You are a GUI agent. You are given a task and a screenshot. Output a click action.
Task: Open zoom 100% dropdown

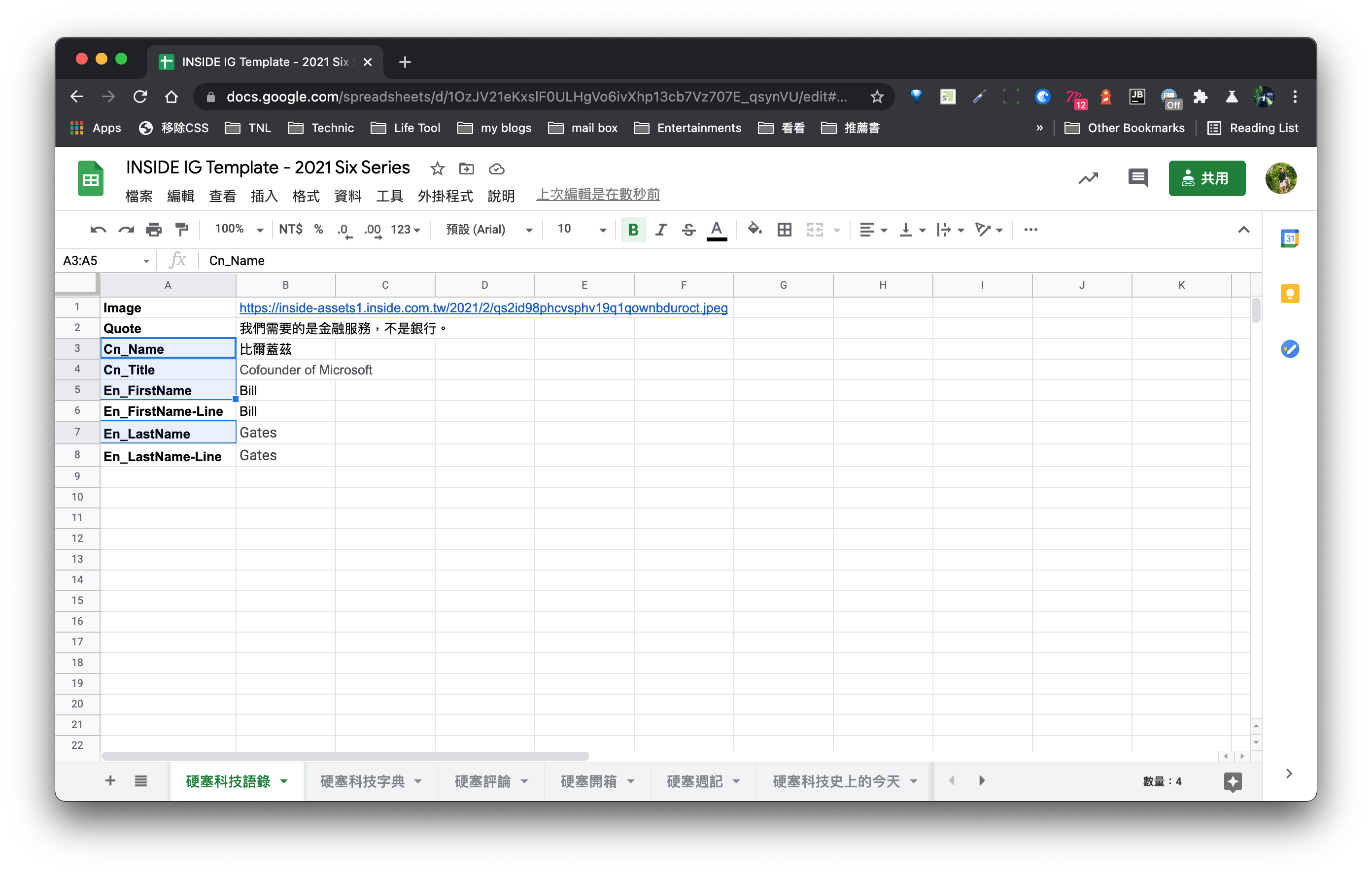239,230
